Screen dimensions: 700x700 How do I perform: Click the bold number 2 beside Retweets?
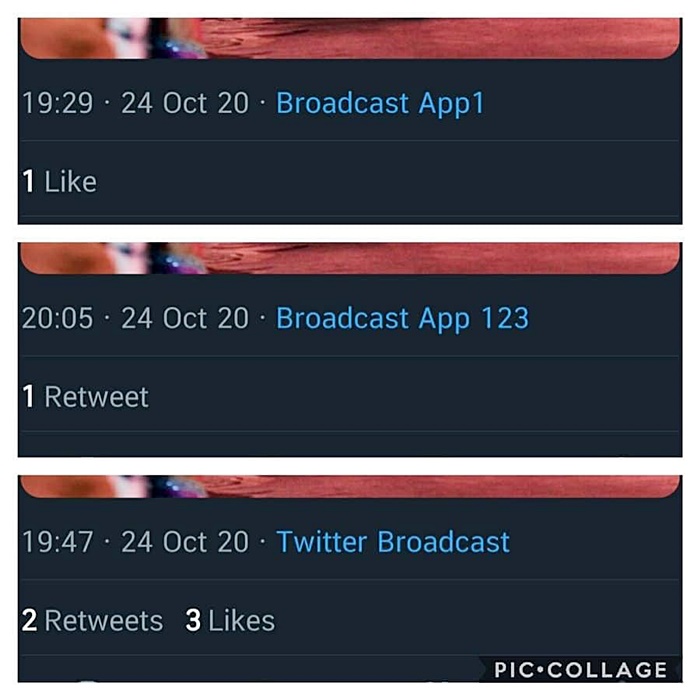pyautogui.click(x=29, y=621)
